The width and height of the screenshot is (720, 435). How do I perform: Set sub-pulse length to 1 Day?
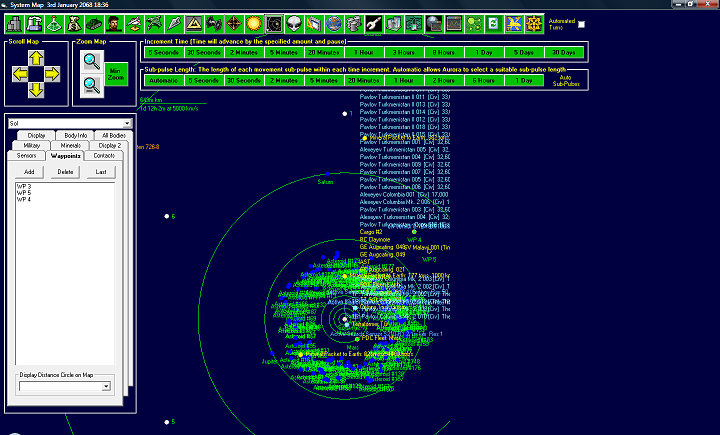pyautogui.click(x=524, y=80)
